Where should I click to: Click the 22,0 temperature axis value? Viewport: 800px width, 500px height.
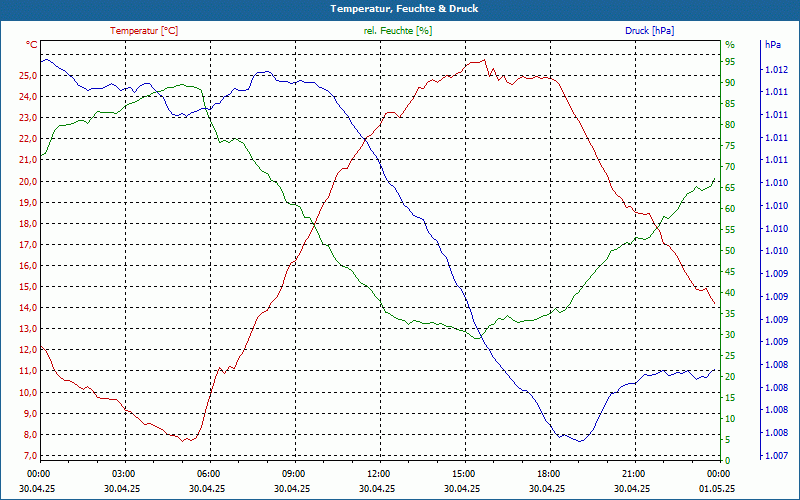pos(28,139)
